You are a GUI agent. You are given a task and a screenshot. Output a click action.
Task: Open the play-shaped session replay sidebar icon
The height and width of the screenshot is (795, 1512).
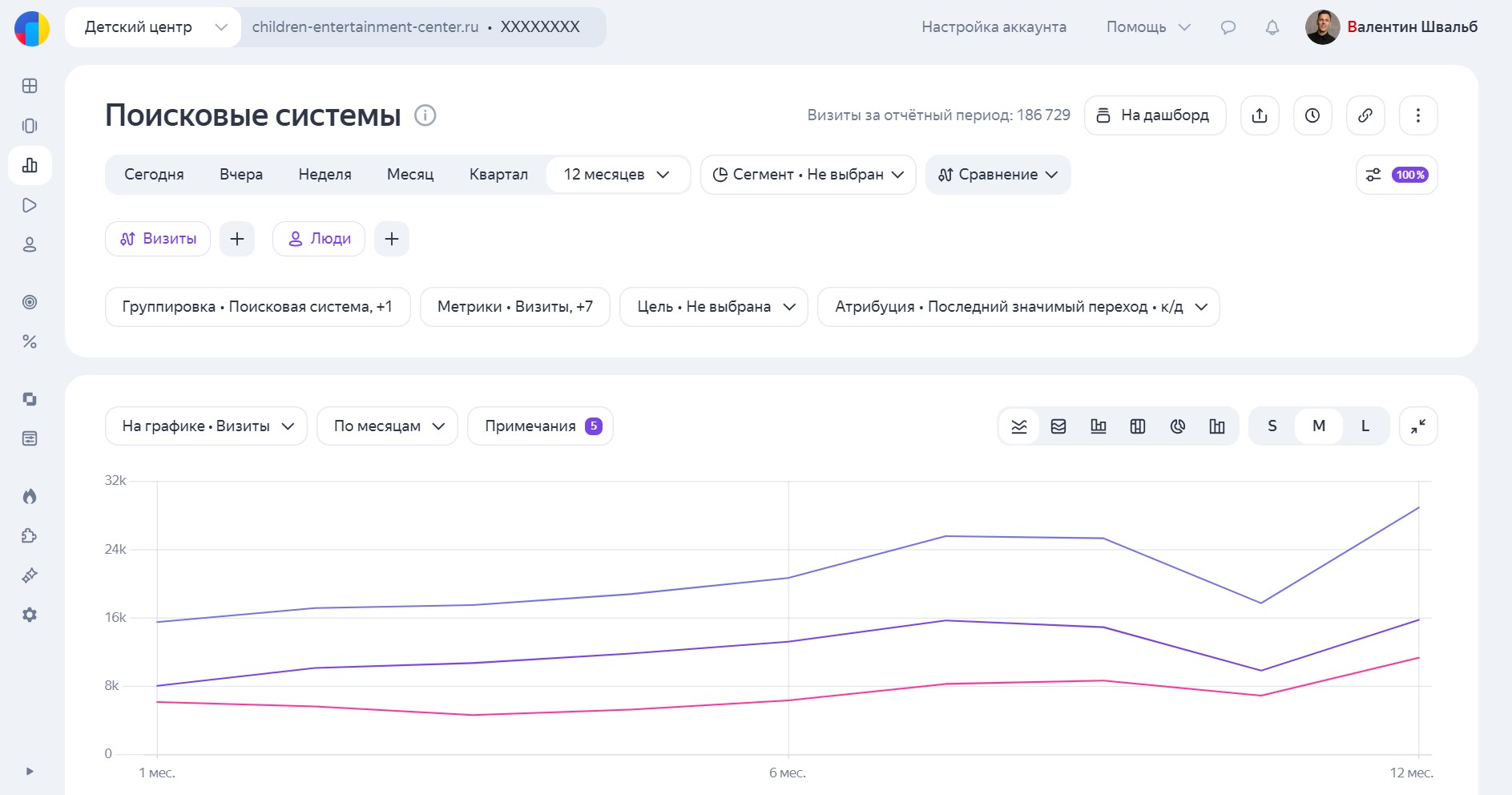pos(30,205)
